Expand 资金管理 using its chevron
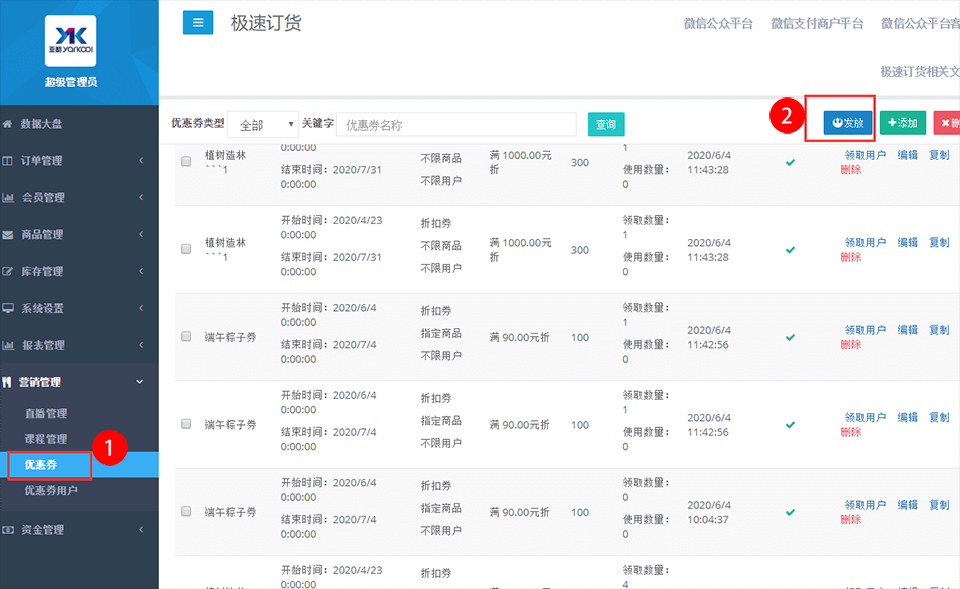 coord(141,530)
